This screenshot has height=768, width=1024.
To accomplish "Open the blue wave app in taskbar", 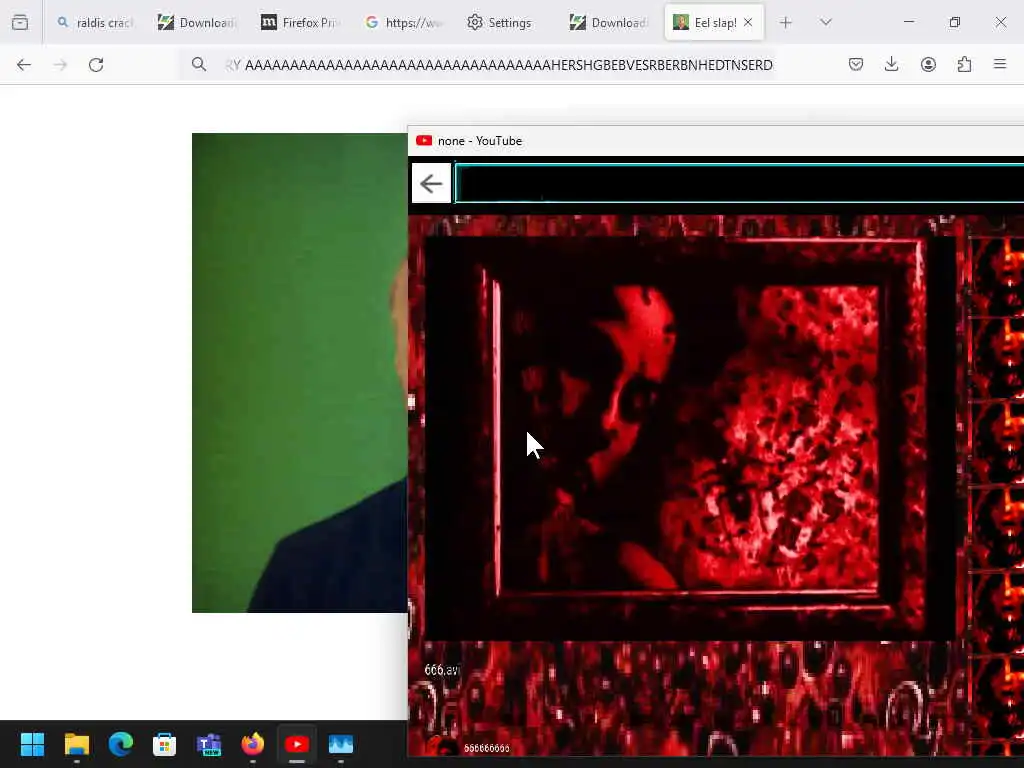I will (x=341, y=744).
